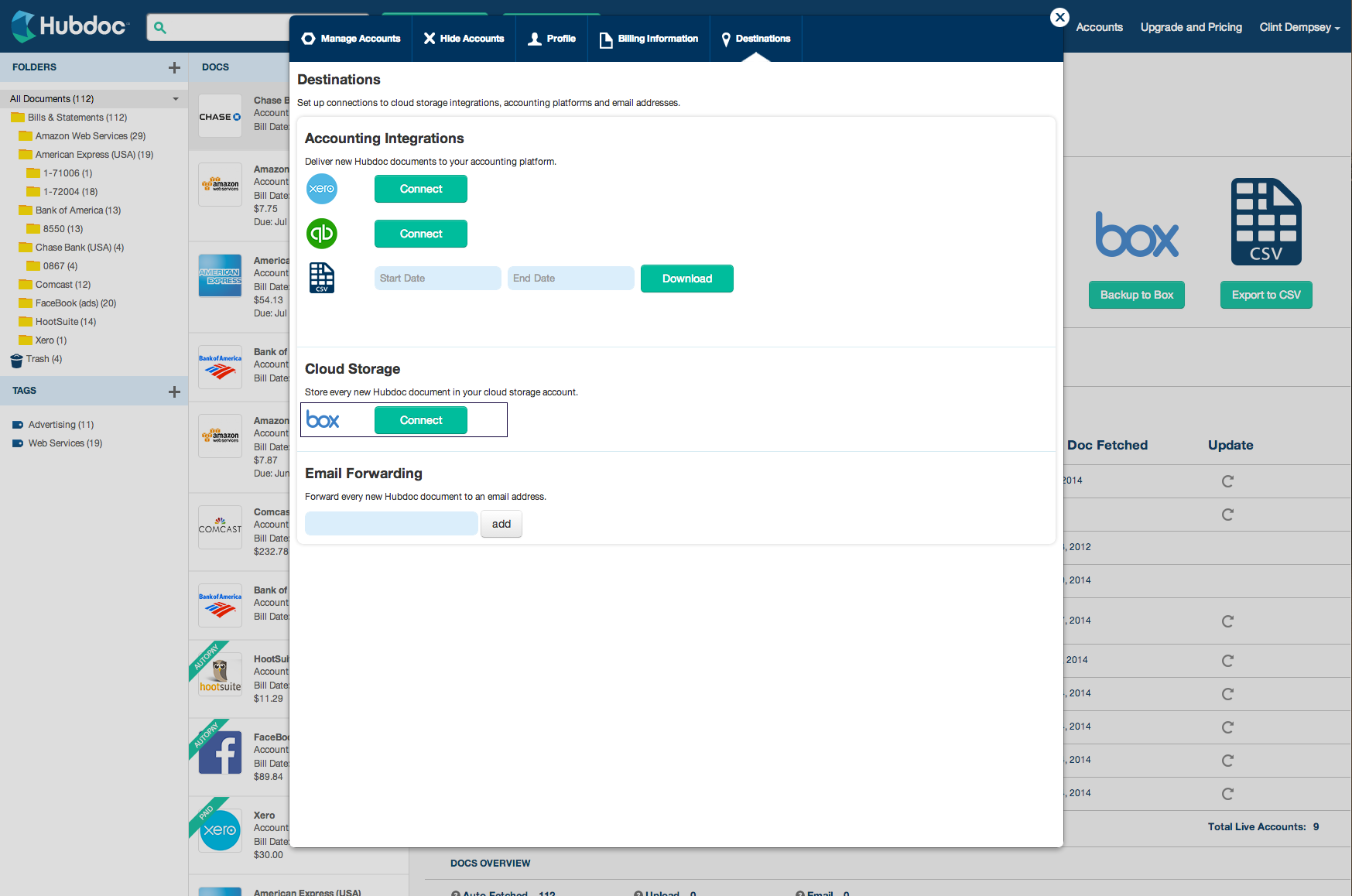Screen dimensions: 1352x896
Task: Focus the email forwarding address field
Action: click(x=392, y=524)
